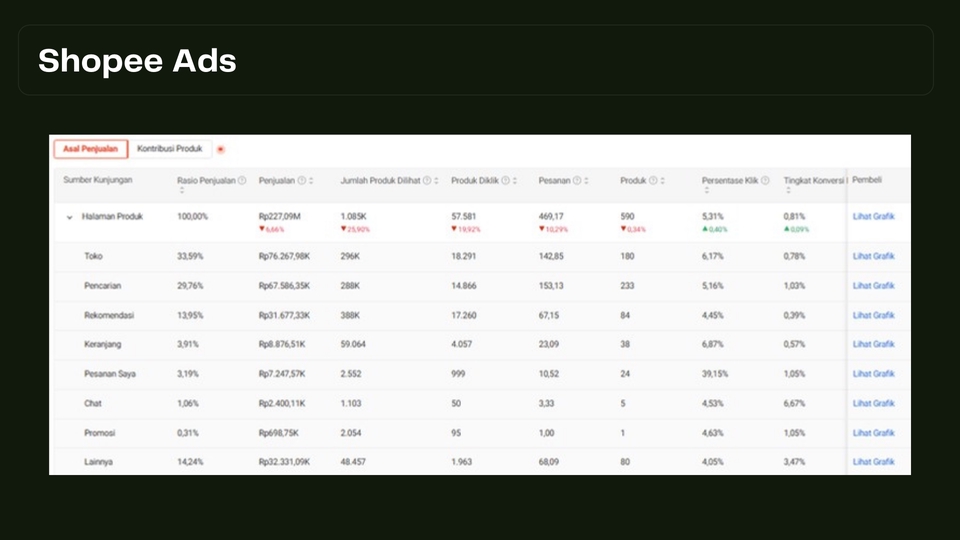Click the info icon next to Pesanan header
This screenshot has height=540, width=960.
576,180
